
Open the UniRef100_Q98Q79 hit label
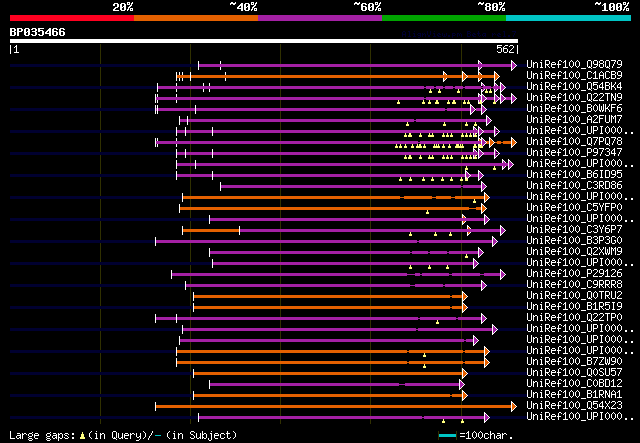pyautogui.click(x=574, y=64)
